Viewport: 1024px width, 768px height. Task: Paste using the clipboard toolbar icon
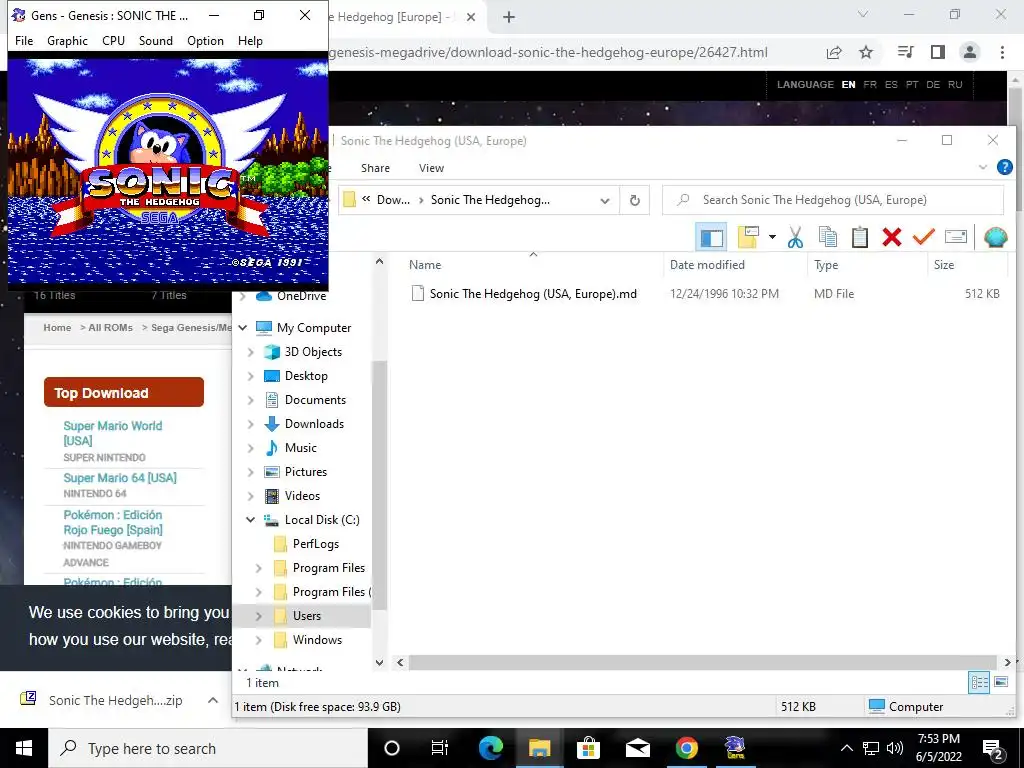pos(859,237)
